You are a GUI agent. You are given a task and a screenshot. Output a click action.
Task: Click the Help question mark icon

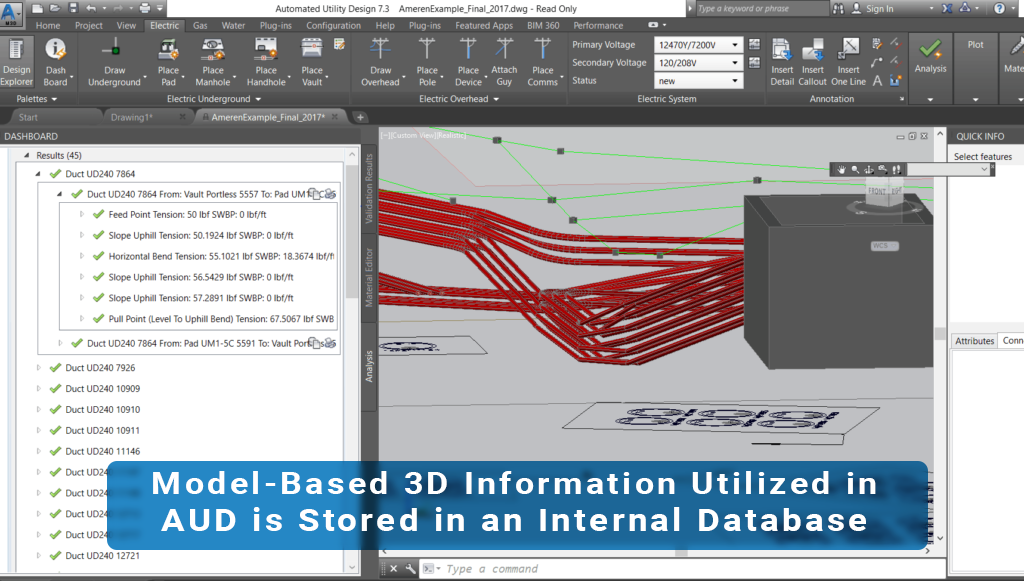999,8
